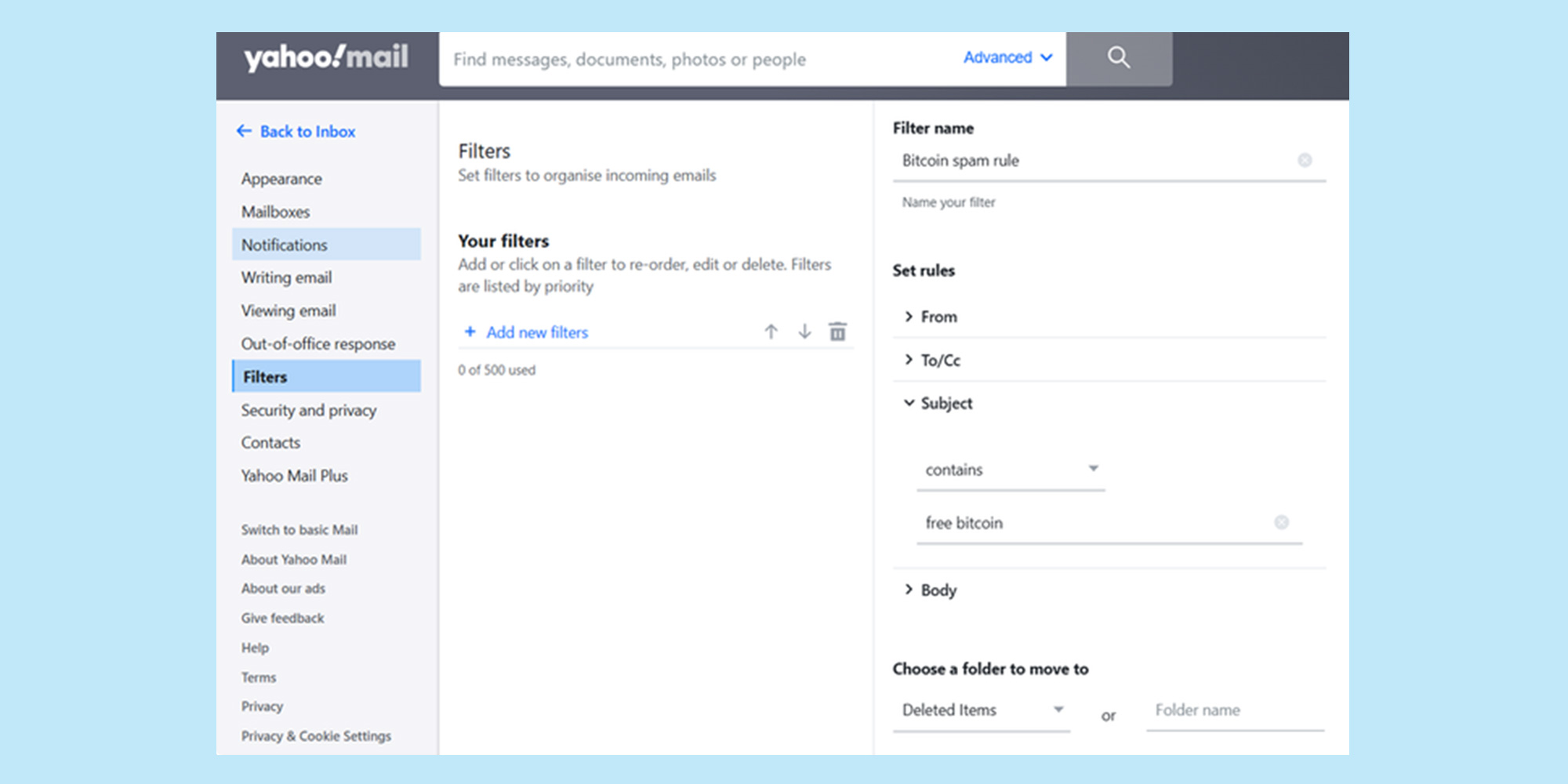Clear the Bitcoin spam rule filter name
This screenshot has width=1568, height=784.
click(1305, 160)
